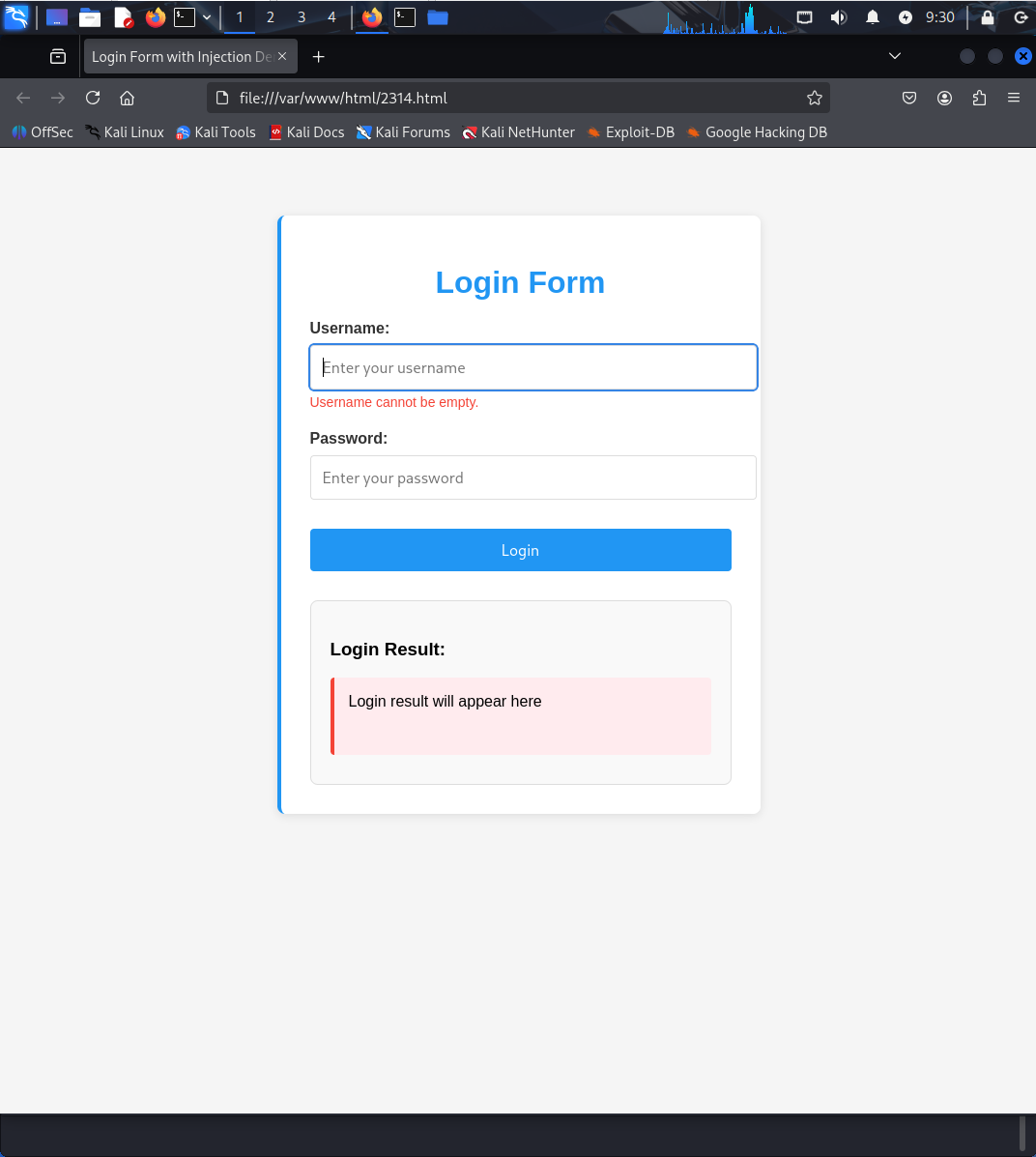
Task: Focus the Firefox window in taskbar
Action: [372, 17]
